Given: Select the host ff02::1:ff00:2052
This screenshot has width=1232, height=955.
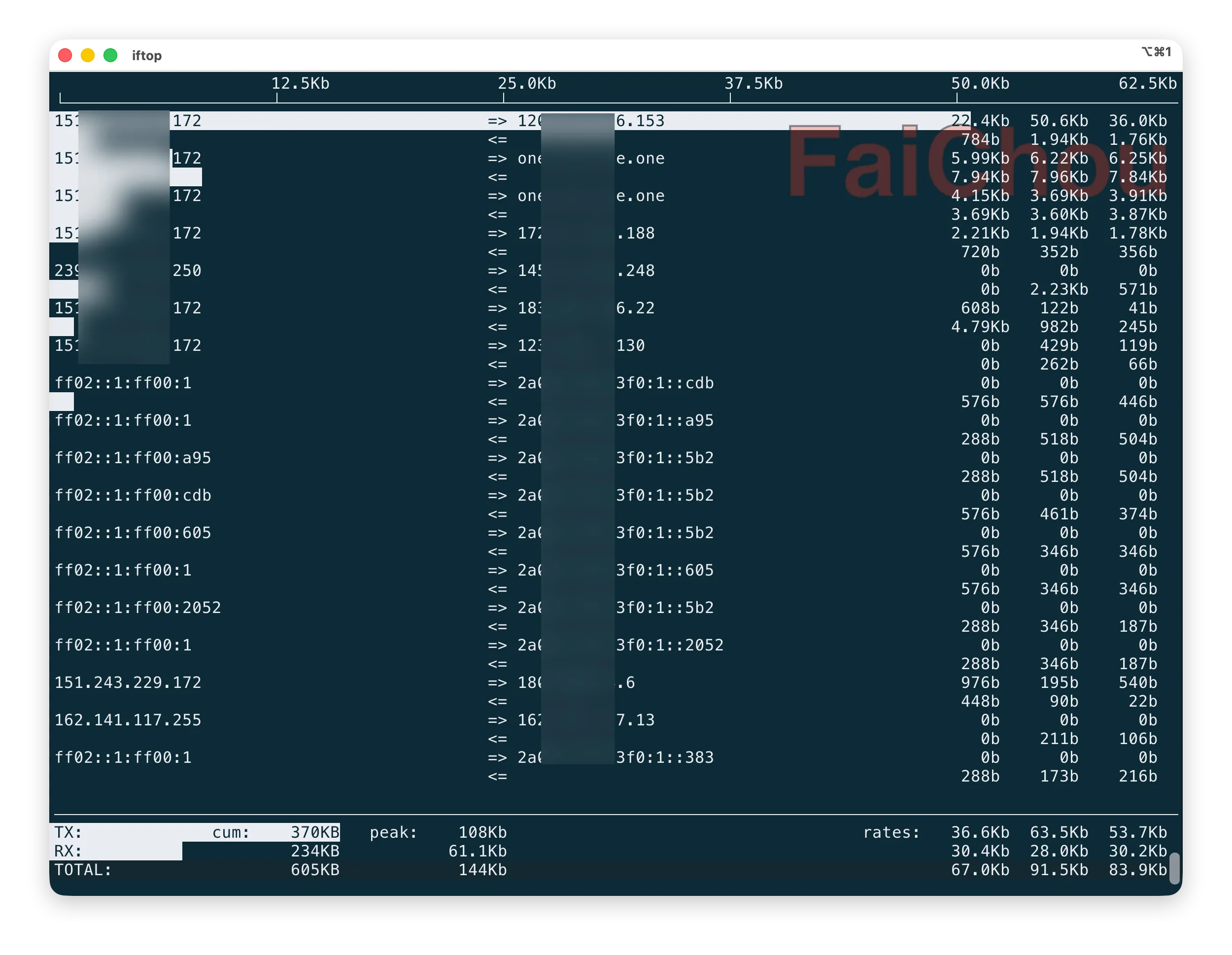Looking at the screenshot, I should coord(137,608).
